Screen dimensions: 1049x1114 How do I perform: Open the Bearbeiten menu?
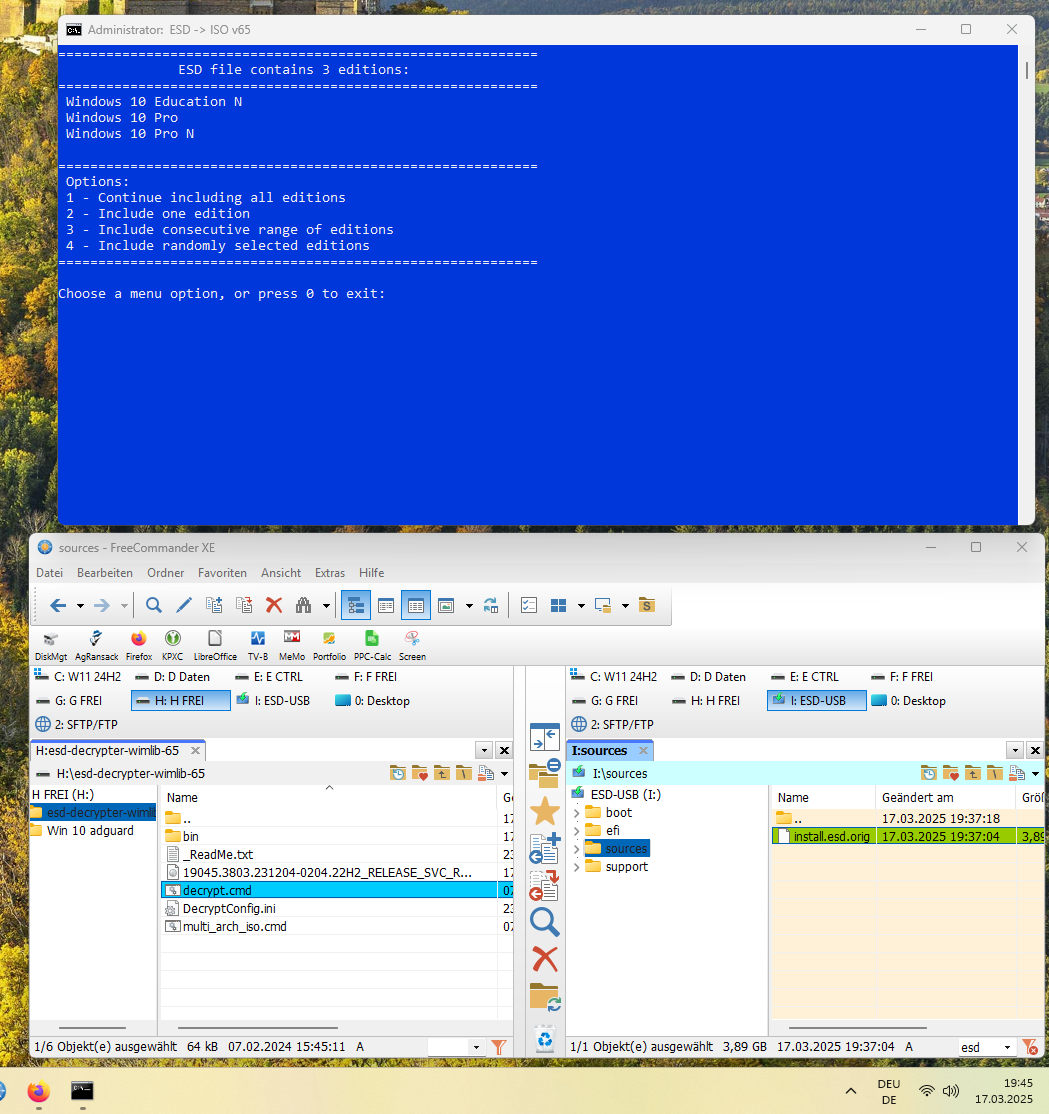click(105, 573)
